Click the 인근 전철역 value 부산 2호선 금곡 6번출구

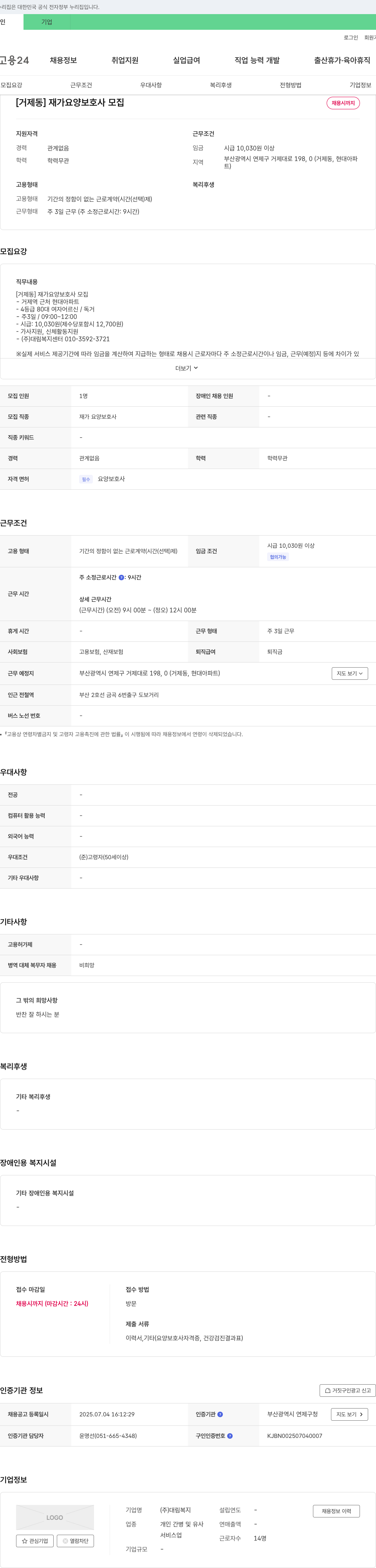pyautogui.click(x=119, y=695)
